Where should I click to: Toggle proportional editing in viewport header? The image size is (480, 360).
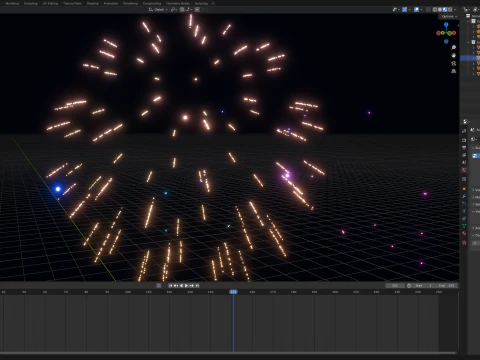coord(197,9)
